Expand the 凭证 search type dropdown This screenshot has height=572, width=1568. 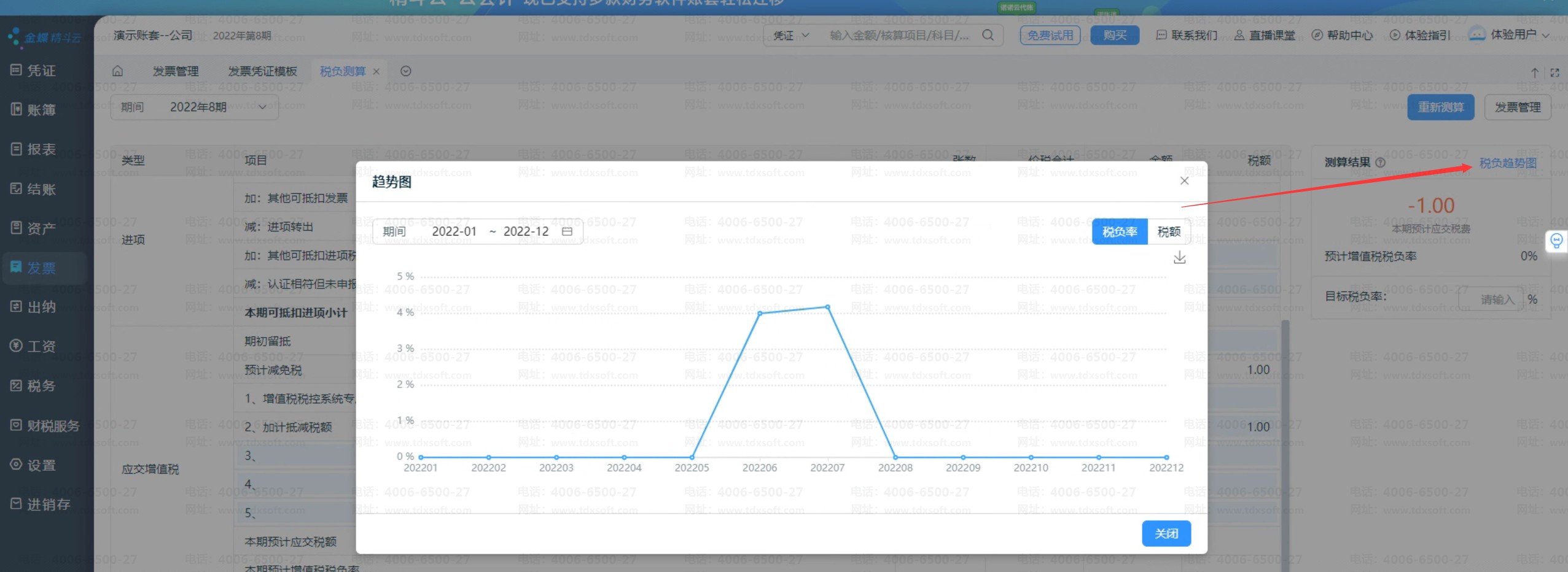click(x=791, y=35)
